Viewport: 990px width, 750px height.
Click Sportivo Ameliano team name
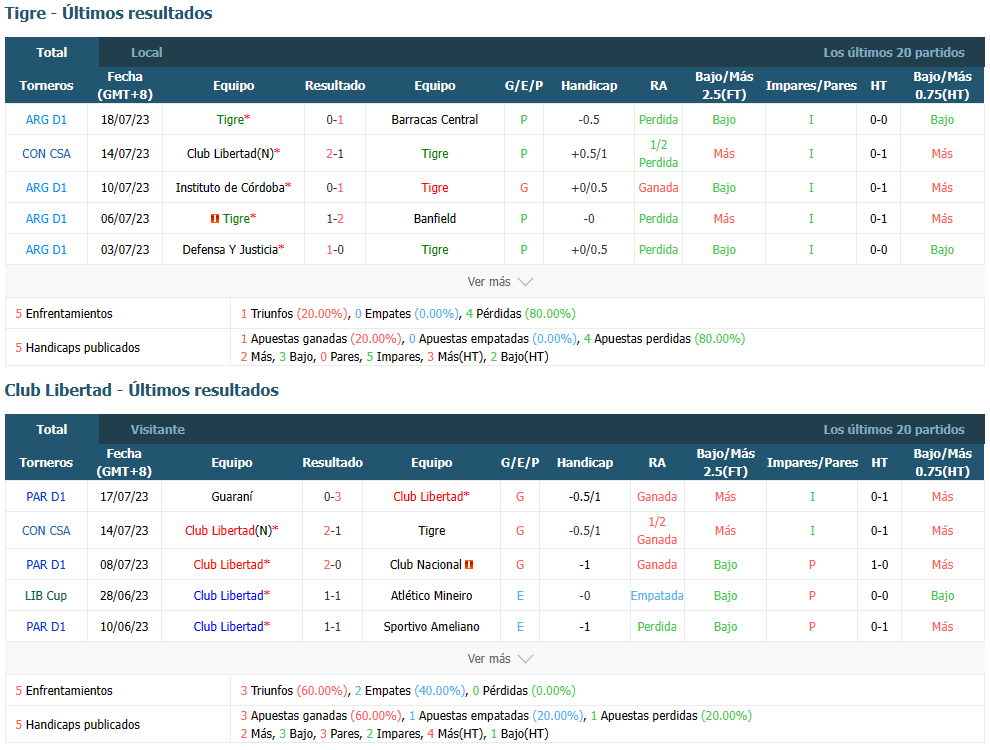tap(431, 626)
